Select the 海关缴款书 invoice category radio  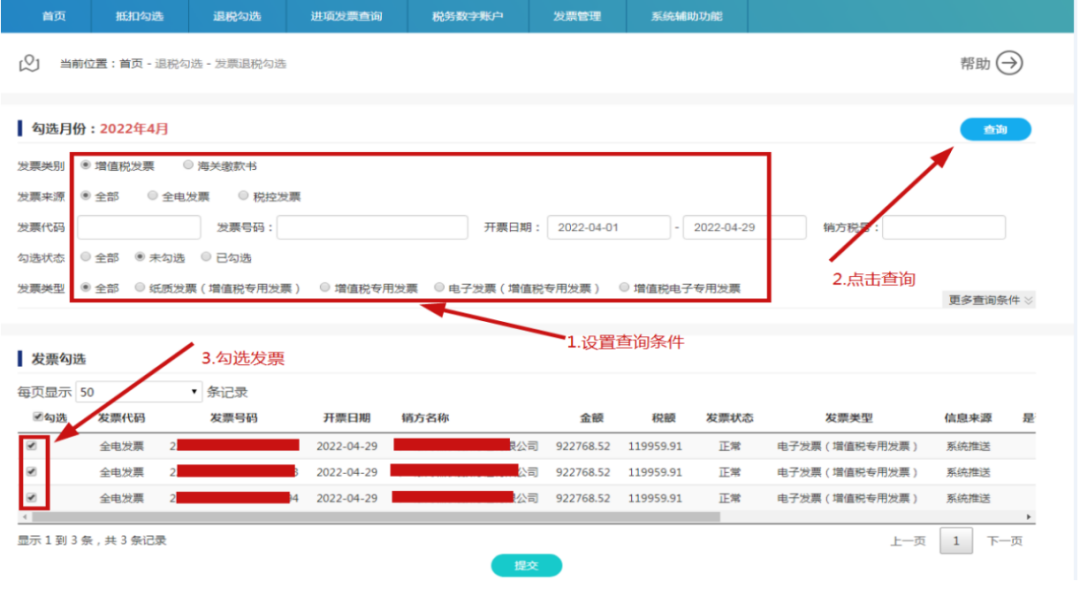pyautogui.click(x=189, y=166)
